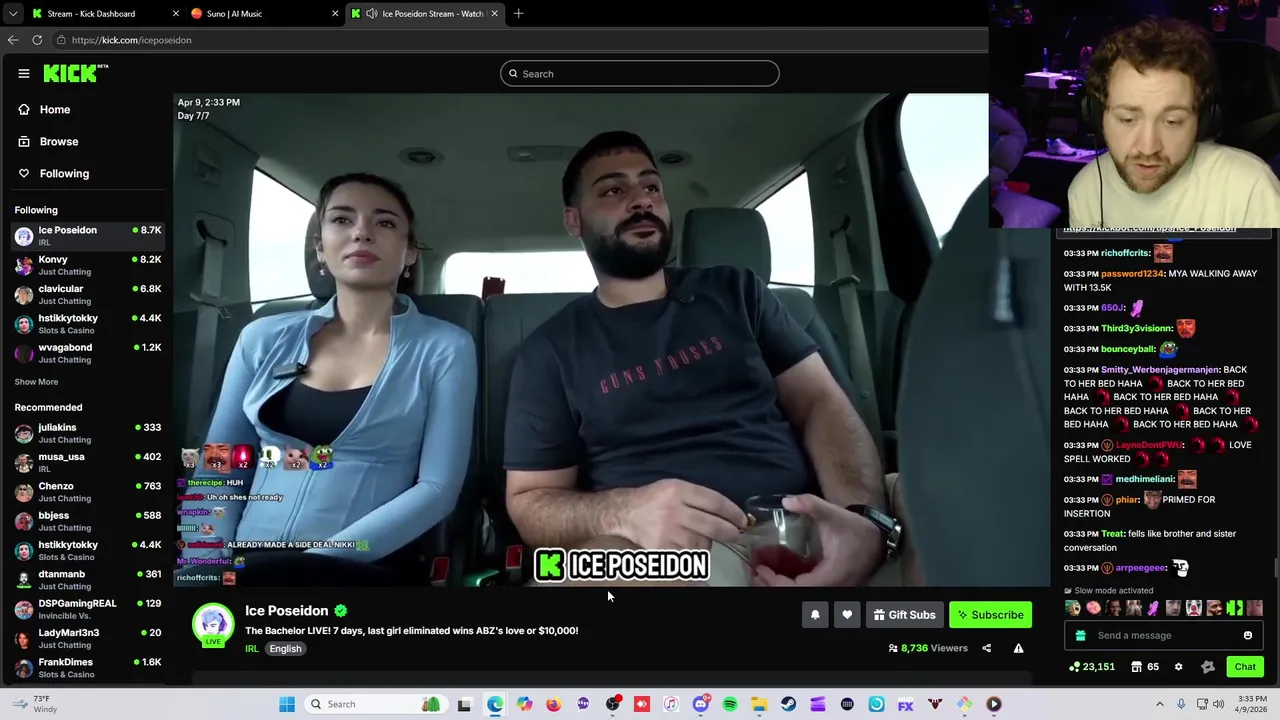Close the Suno AI Music tab
The width and height of the screenshot is (1280, 720).
point(335,14)
